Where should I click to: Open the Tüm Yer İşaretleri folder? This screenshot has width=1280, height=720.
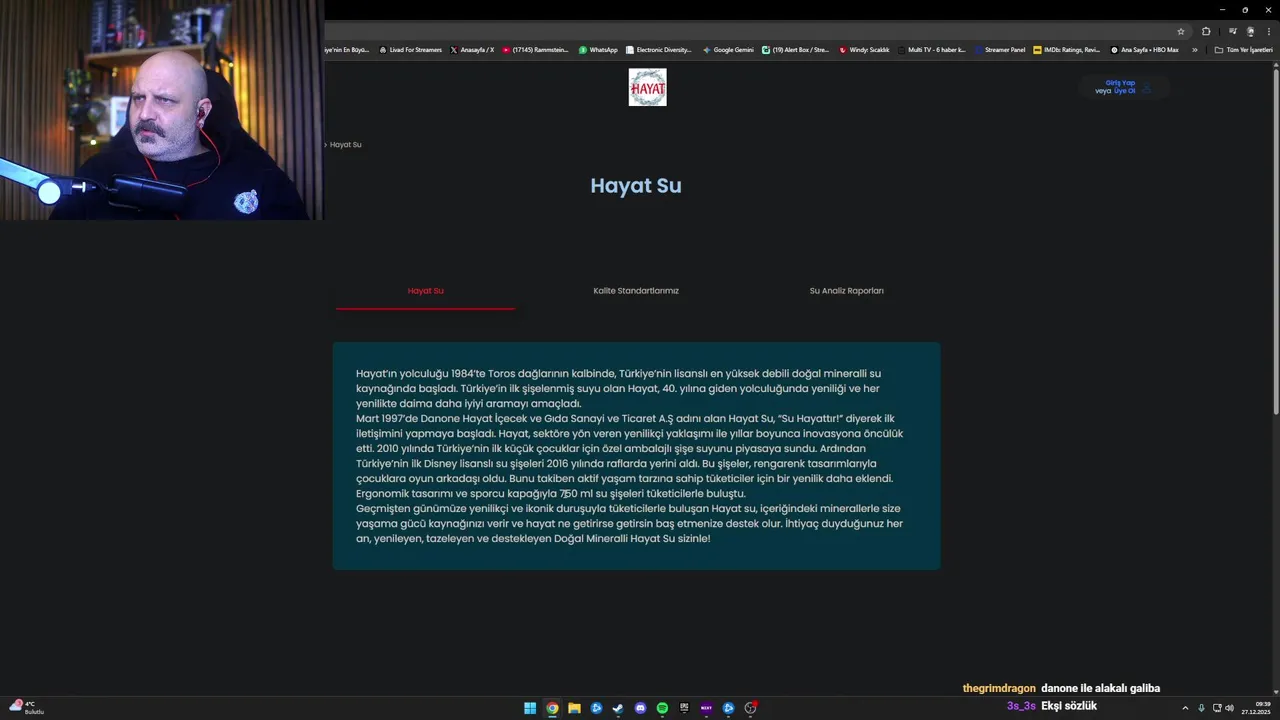(x=1243, y=50)
